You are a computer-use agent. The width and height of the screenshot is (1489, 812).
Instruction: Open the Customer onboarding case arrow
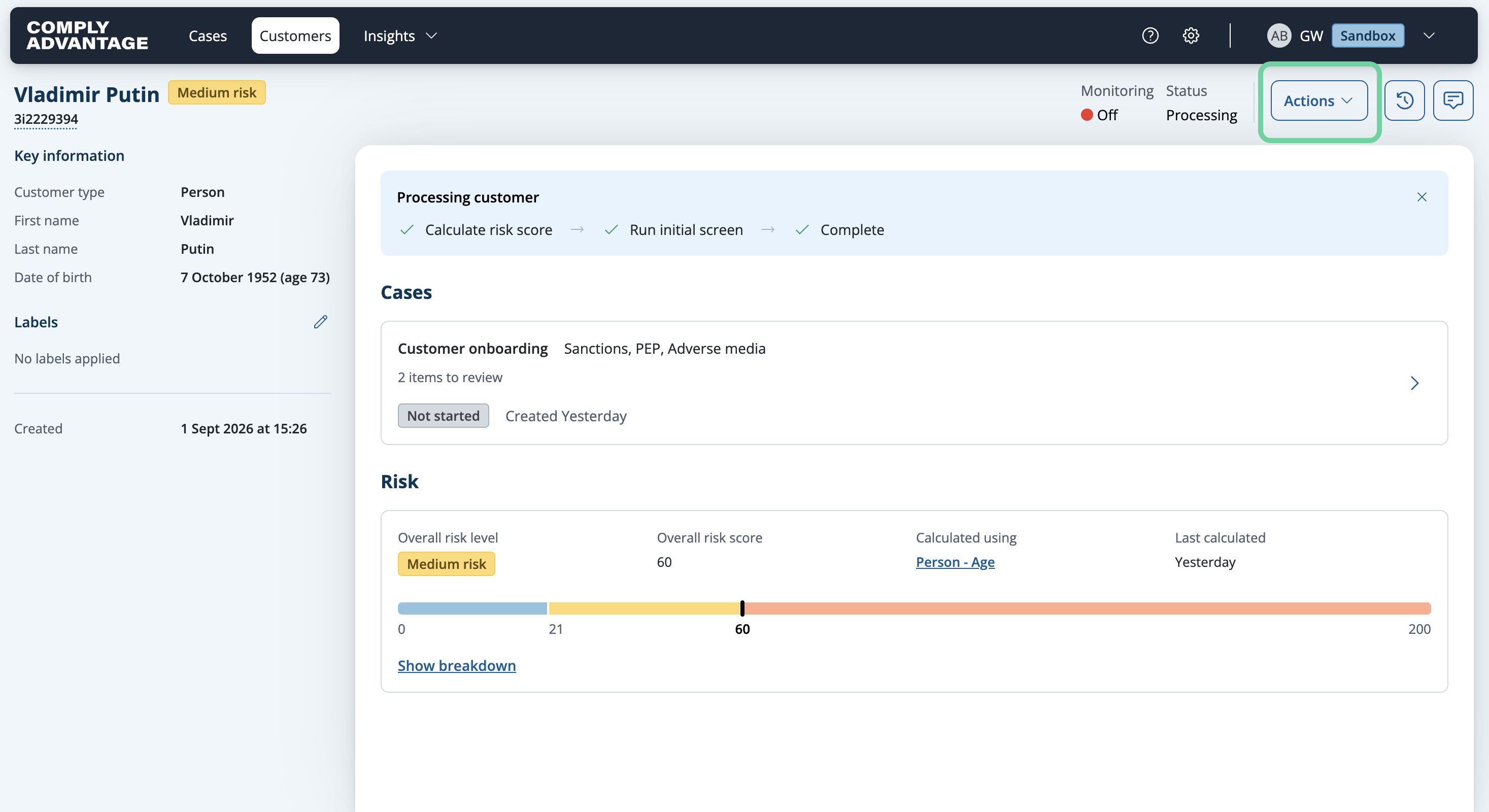[1414, 383]
